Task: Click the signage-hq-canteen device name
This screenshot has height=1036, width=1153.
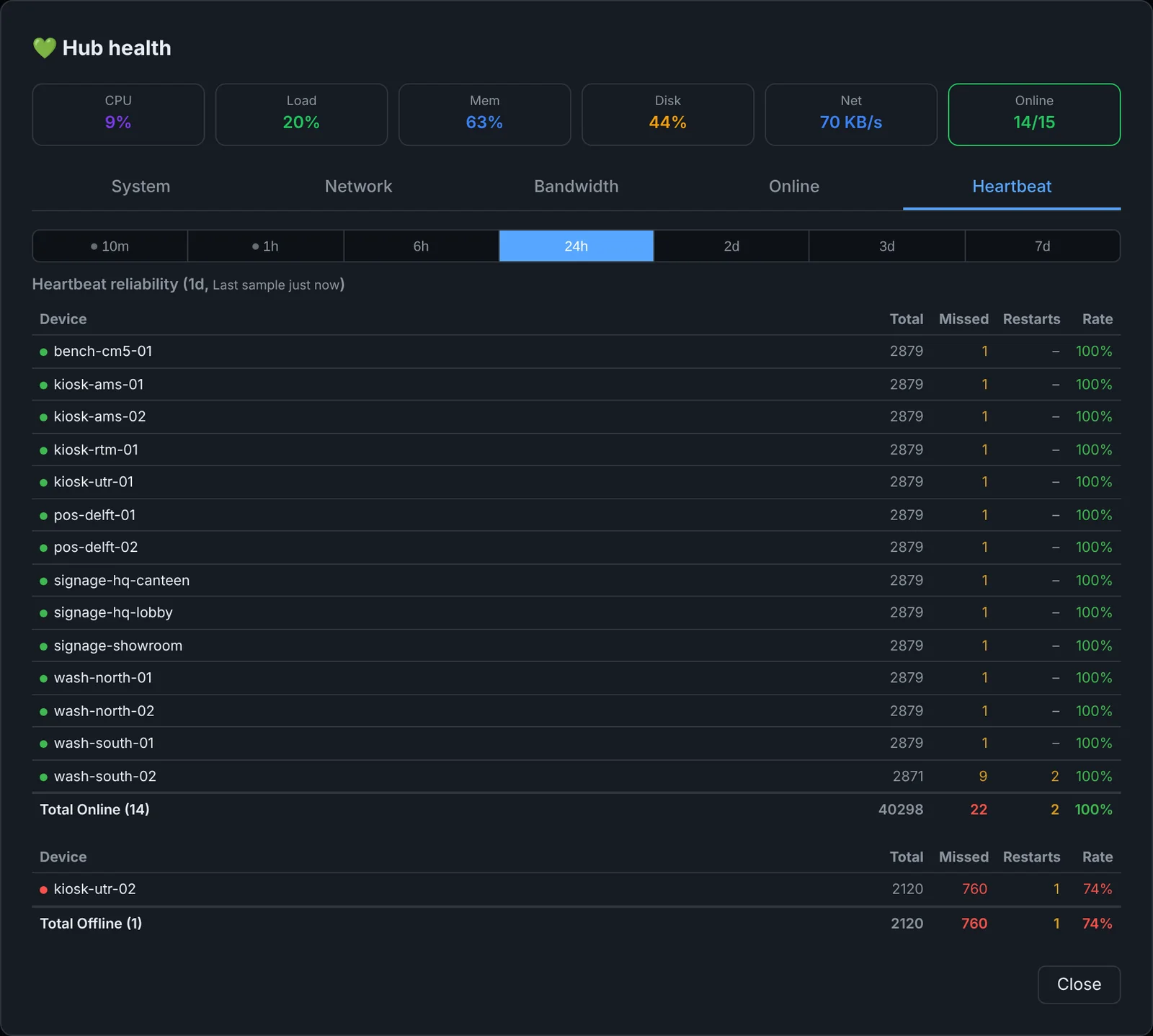Action: coord(122,581)
